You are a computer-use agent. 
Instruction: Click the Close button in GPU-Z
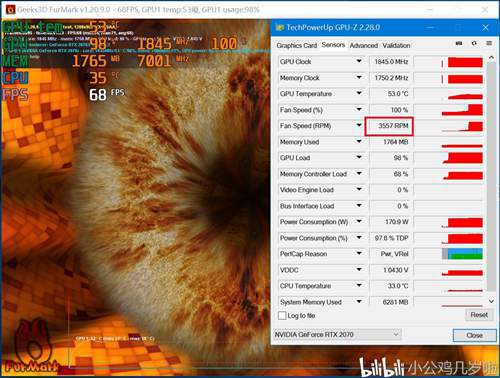pyautogui.click(x=474, y=335)
